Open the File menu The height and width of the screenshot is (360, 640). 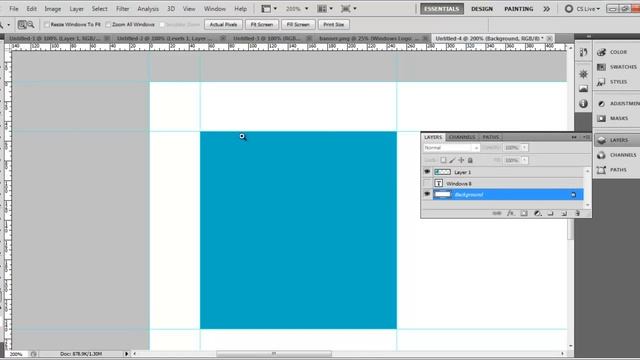tap(13, 9)
